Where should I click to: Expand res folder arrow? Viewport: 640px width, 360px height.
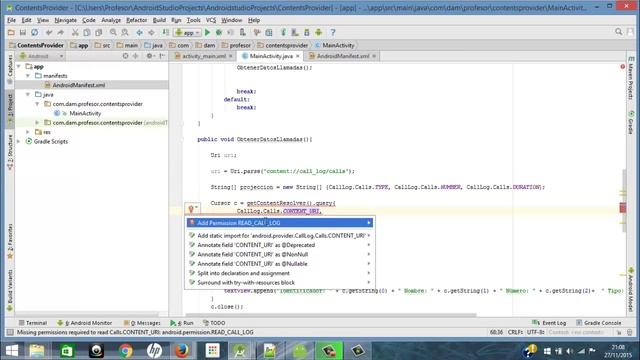click(x=28, y=132)
